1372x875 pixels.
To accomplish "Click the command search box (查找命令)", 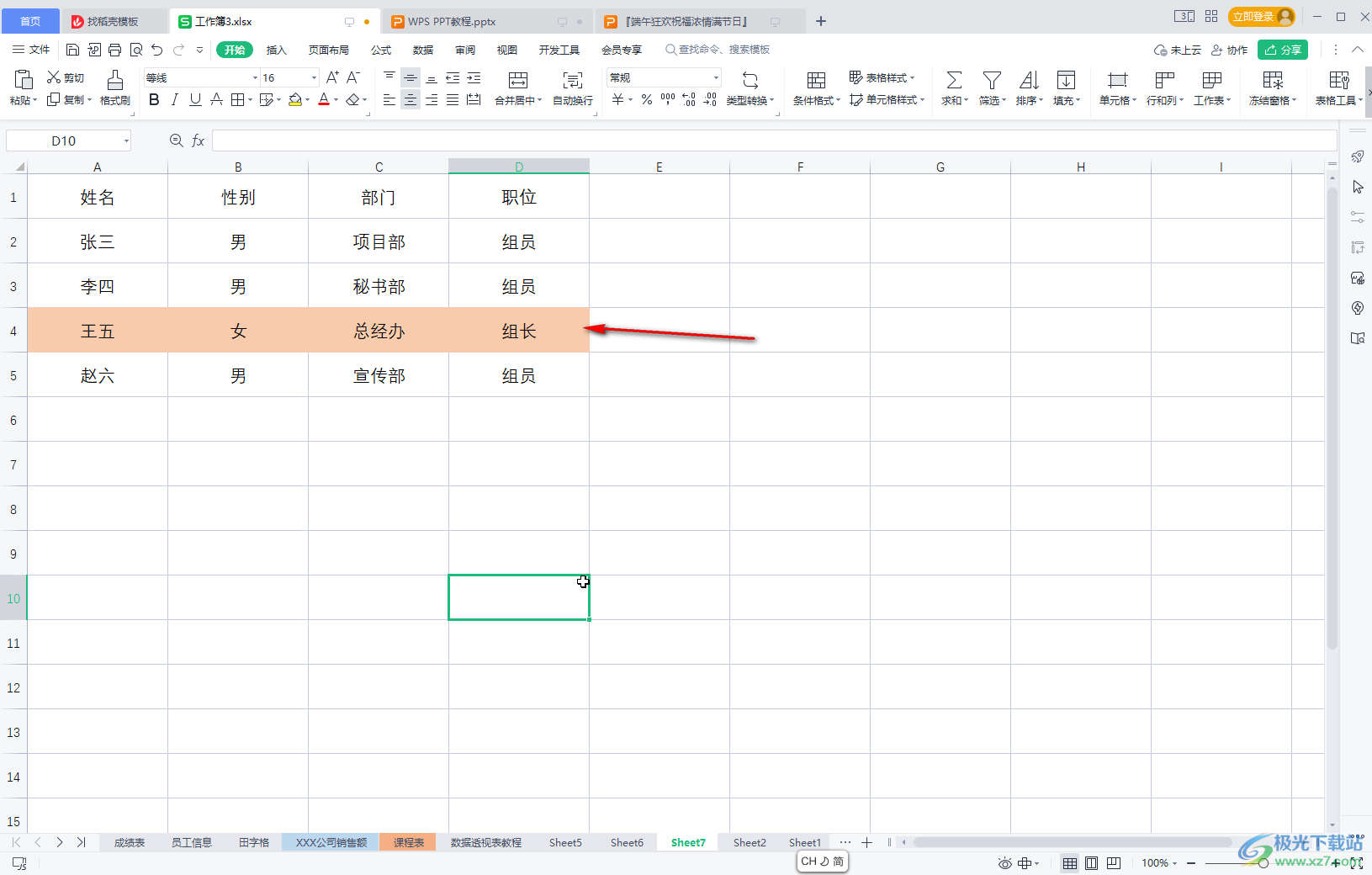I will pos(718,50).
